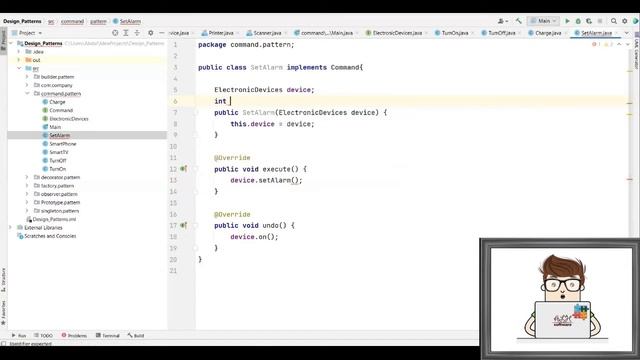Run with coverage icon in the toolbar
The height and width of the screenshot is (360, 640).
click(x=589, y=21)
